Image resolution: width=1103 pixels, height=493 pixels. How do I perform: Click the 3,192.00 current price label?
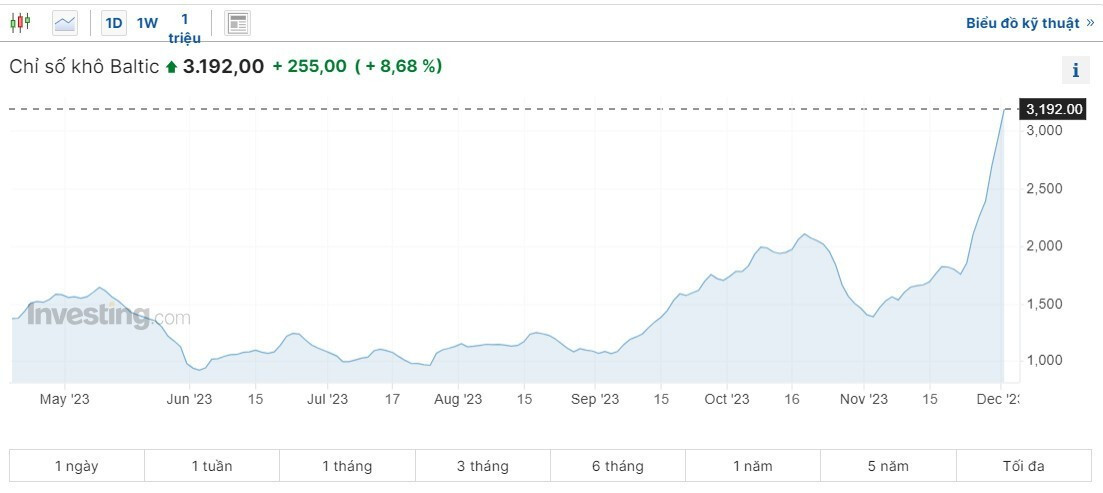point(1054,109)
